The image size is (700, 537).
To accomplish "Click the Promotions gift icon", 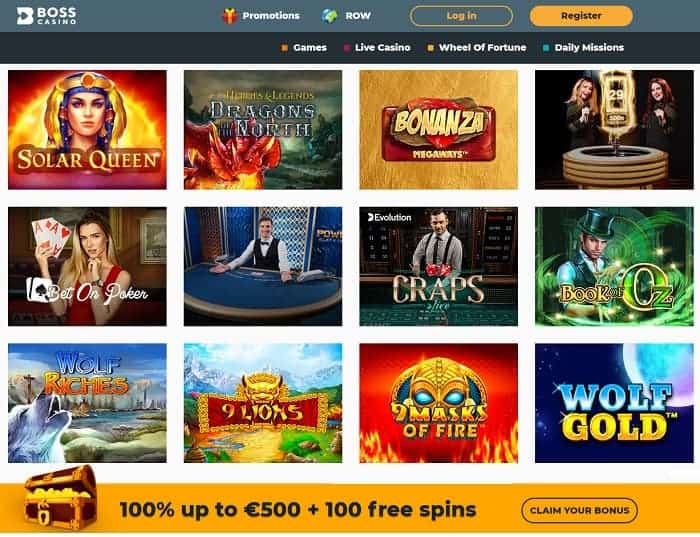I will click(x=229, y=16).
